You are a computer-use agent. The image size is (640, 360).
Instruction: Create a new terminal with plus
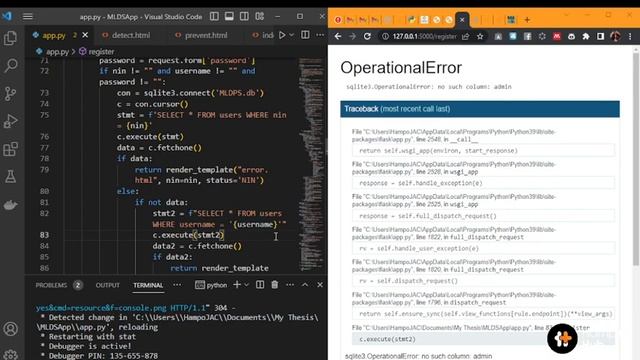(237, 285)
